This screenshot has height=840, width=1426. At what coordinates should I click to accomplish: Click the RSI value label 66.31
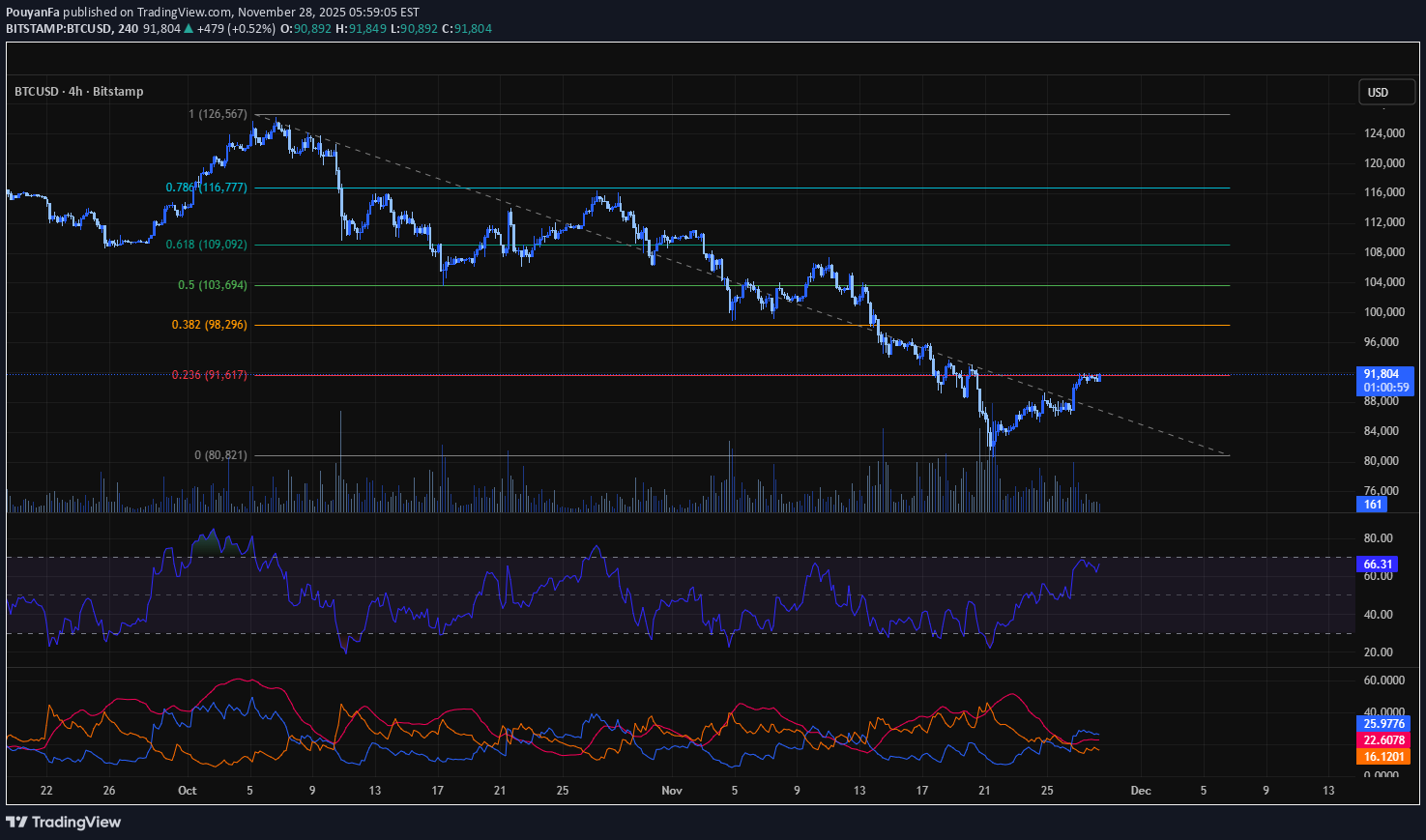(1378, 565)
